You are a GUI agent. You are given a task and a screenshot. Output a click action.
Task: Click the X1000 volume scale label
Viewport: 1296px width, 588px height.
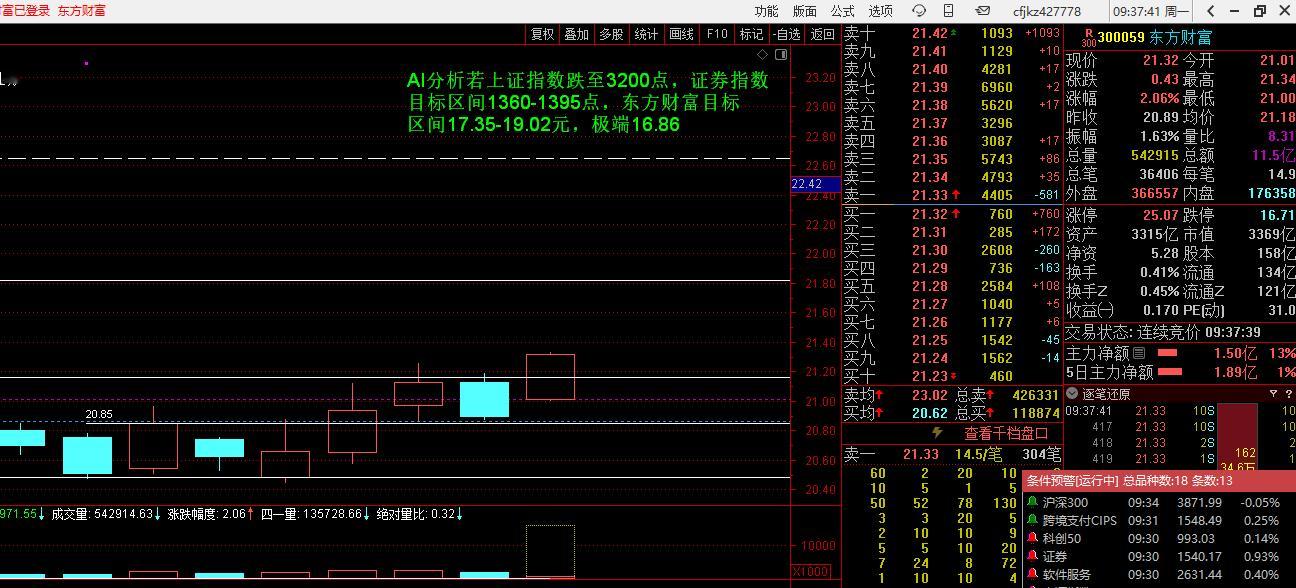point(811,572)
